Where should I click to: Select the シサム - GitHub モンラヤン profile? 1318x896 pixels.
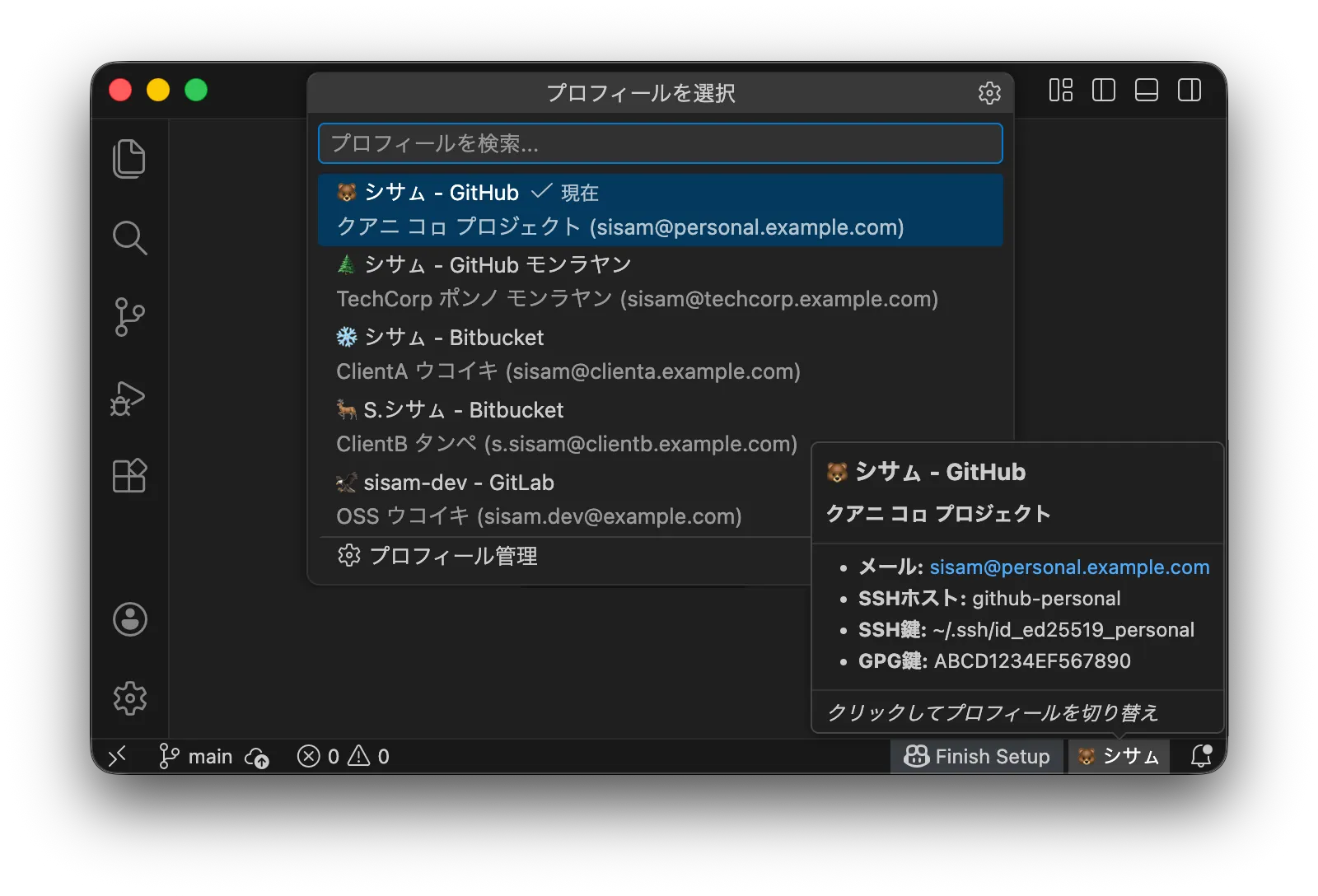(661, 282)
